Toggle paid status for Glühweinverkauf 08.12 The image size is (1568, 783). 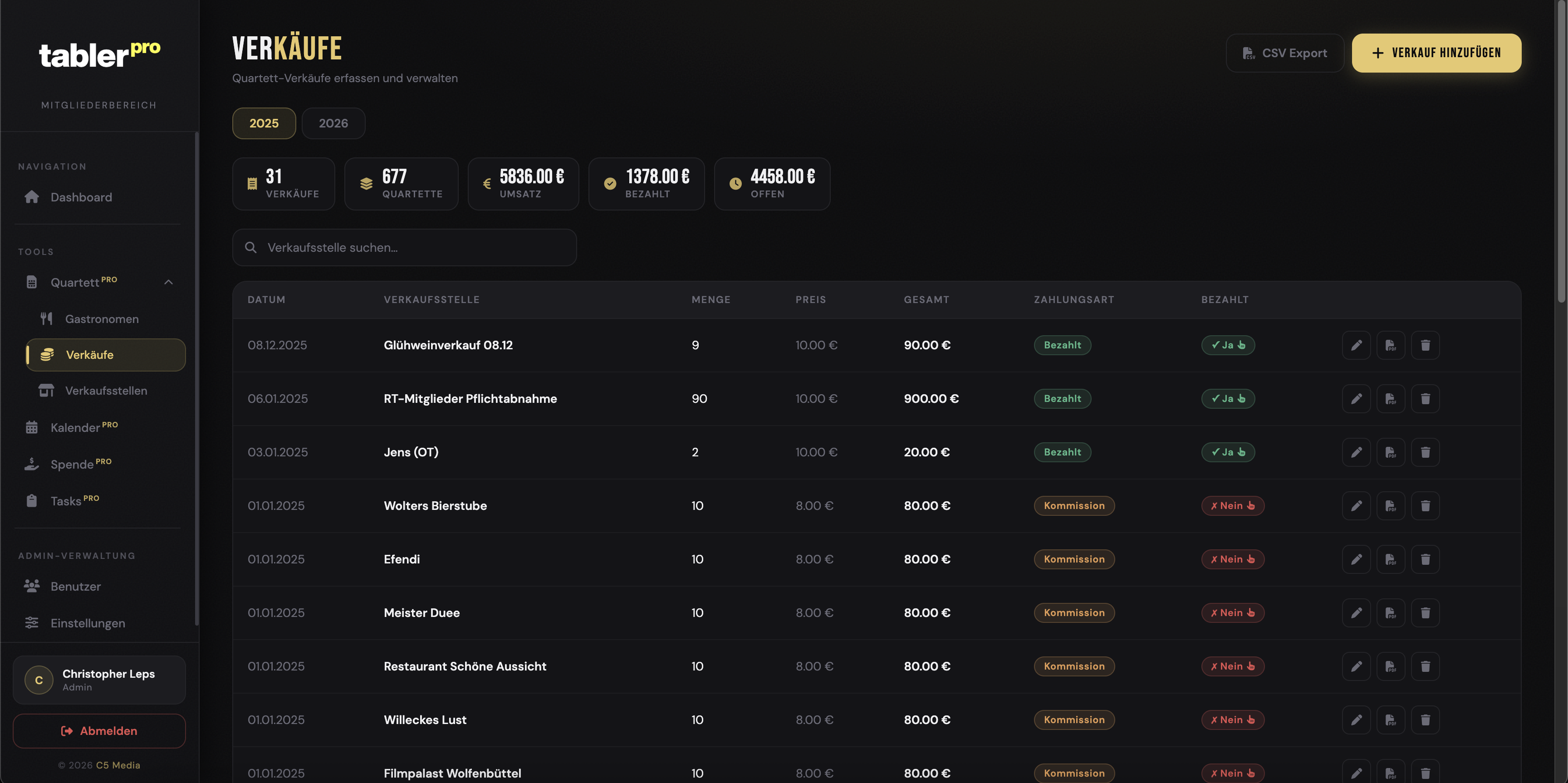(x=1228, y=345)
